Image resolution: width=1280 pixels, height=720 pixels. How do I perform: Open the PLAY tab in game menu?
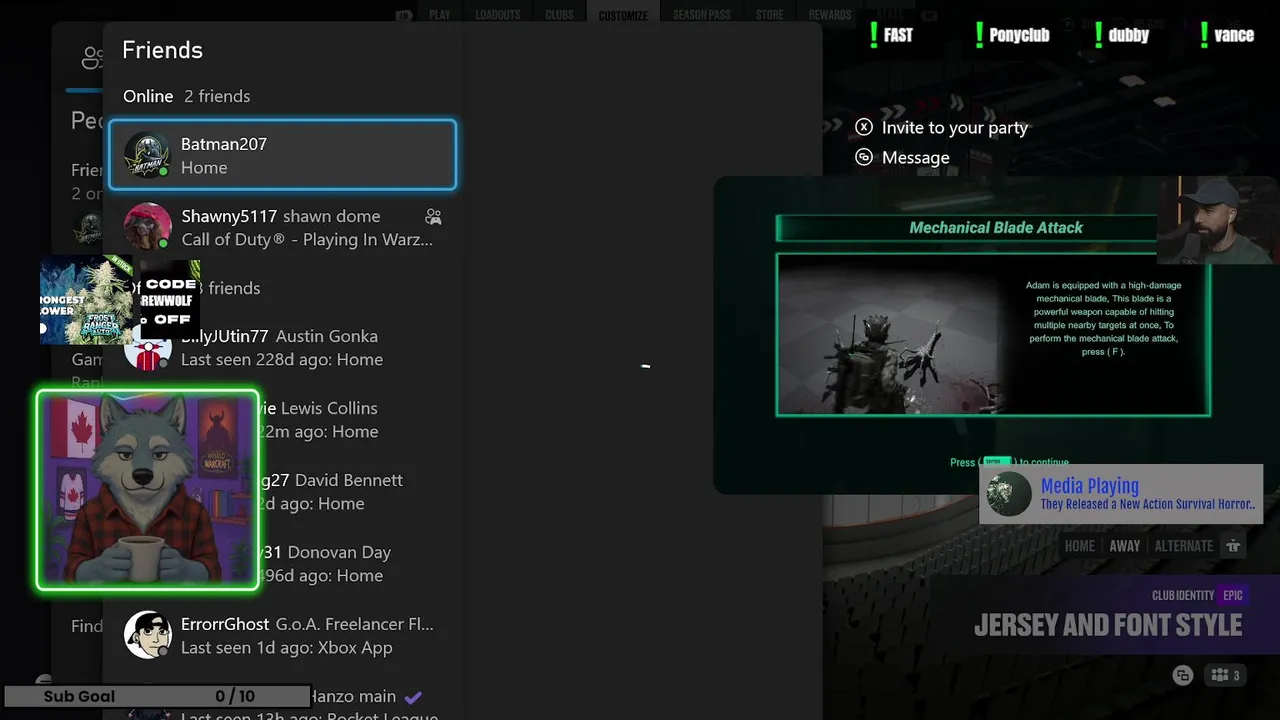pos(439,15)
